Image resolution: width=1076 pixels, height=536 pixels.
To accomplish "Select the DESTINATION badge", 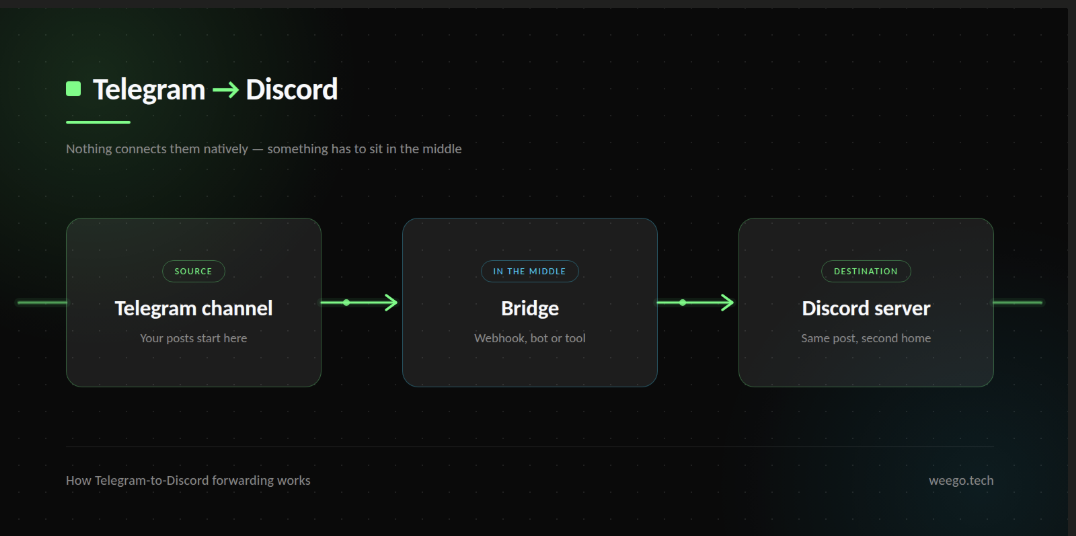I will click(866, 271).
